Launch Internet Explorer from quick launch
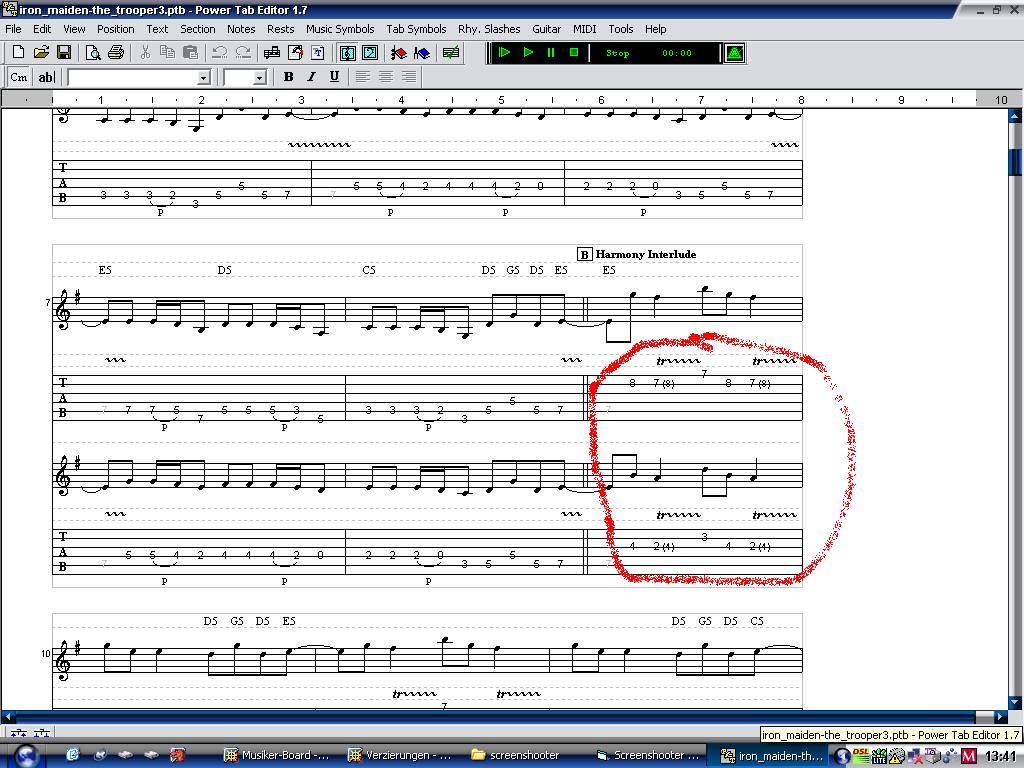Screen dimensions: 1024x768 pos(72,755)
